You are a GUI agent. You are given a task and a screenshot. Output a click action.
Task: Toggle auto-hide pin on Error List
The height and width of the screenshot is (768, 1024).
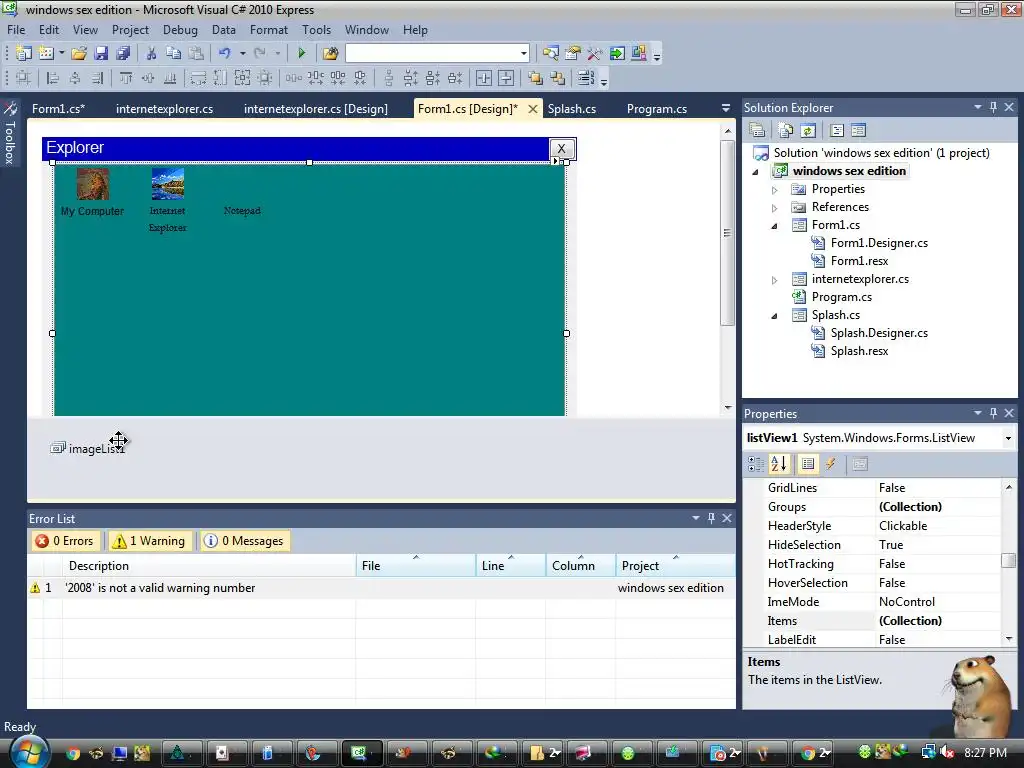pos(711,518)
